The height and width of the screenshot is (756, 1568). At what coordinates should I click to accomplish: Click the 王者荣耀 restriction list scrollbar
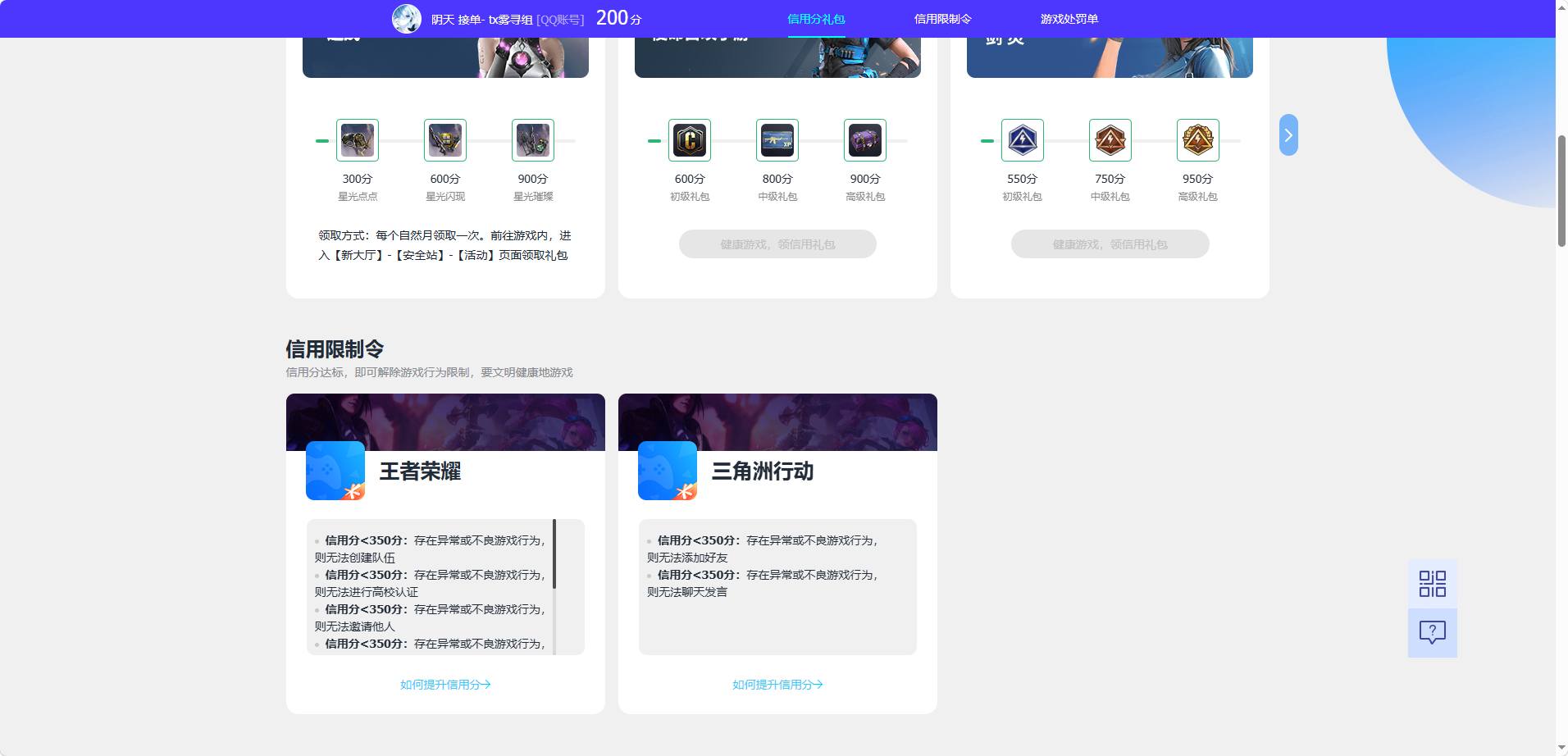click(554, 553)
